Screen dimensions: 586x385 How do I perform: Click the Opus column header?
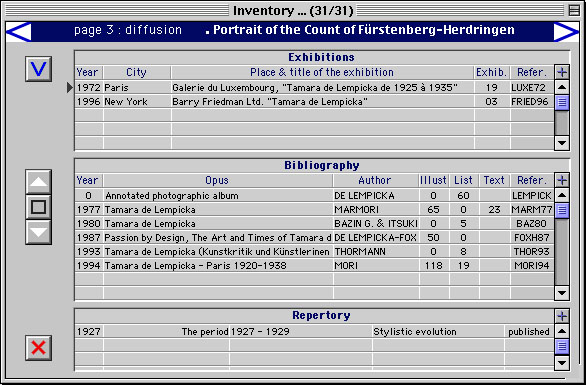pos(217,180)
